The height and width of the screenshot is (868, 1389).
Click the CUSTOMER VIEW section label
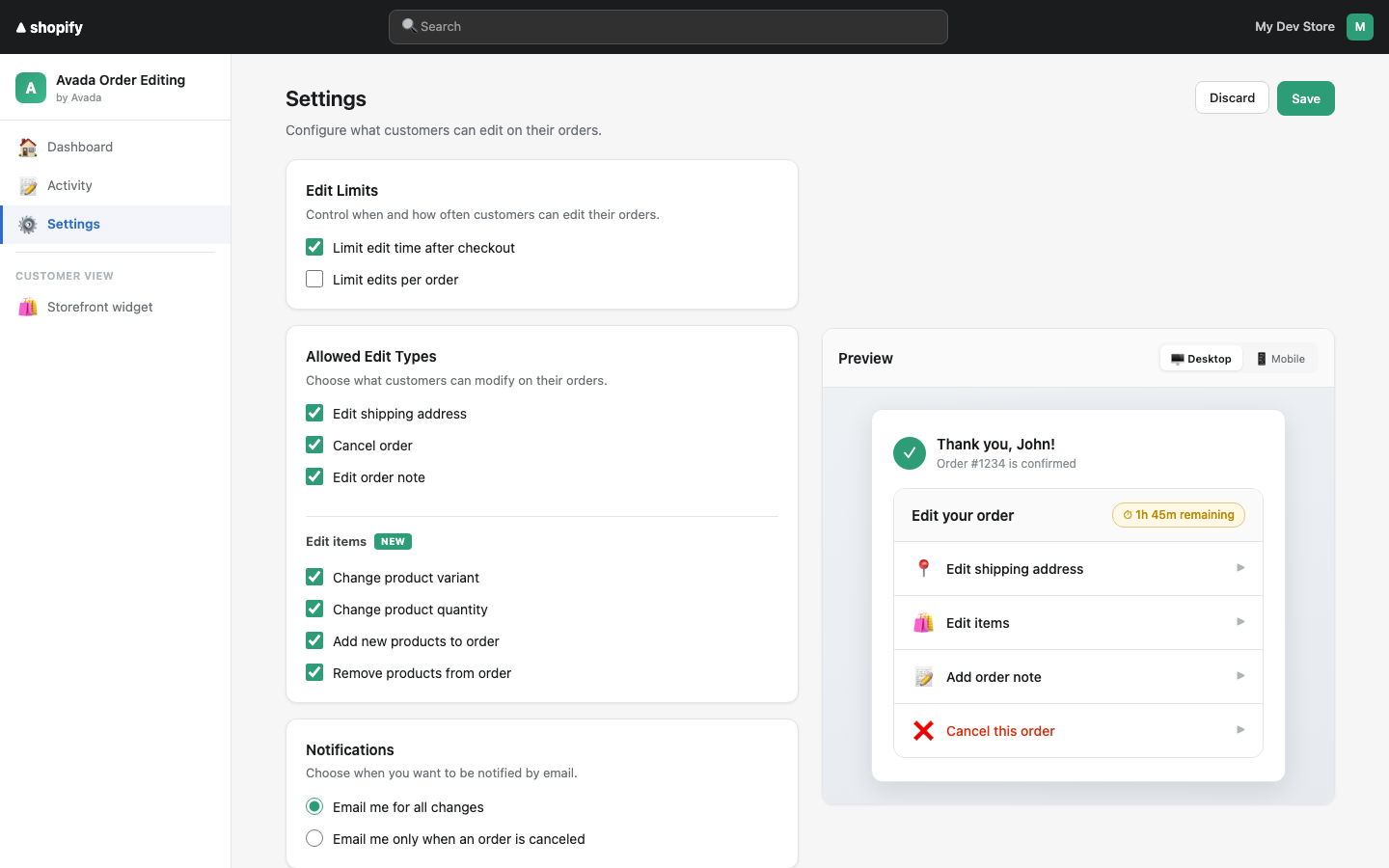(x=65, y=276)
